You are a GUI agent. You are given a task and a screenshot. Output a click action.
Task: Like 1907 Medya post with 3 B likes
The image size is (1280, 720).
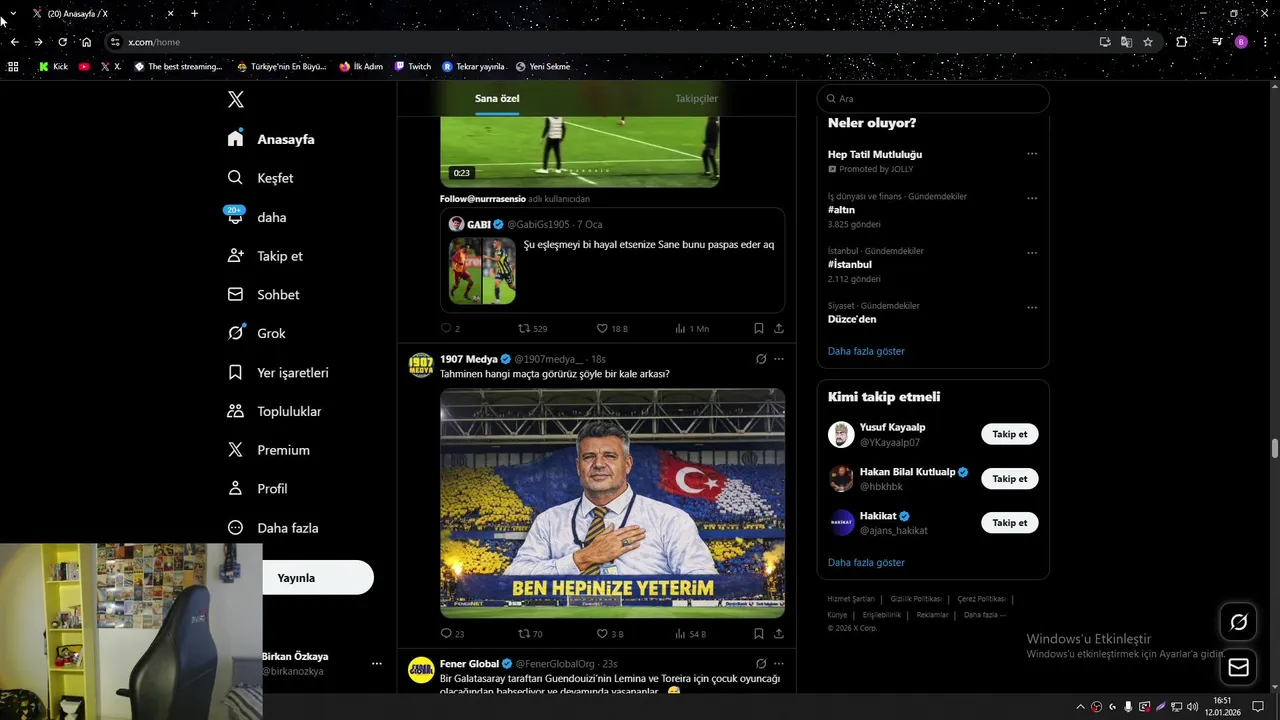coord(610,634)
